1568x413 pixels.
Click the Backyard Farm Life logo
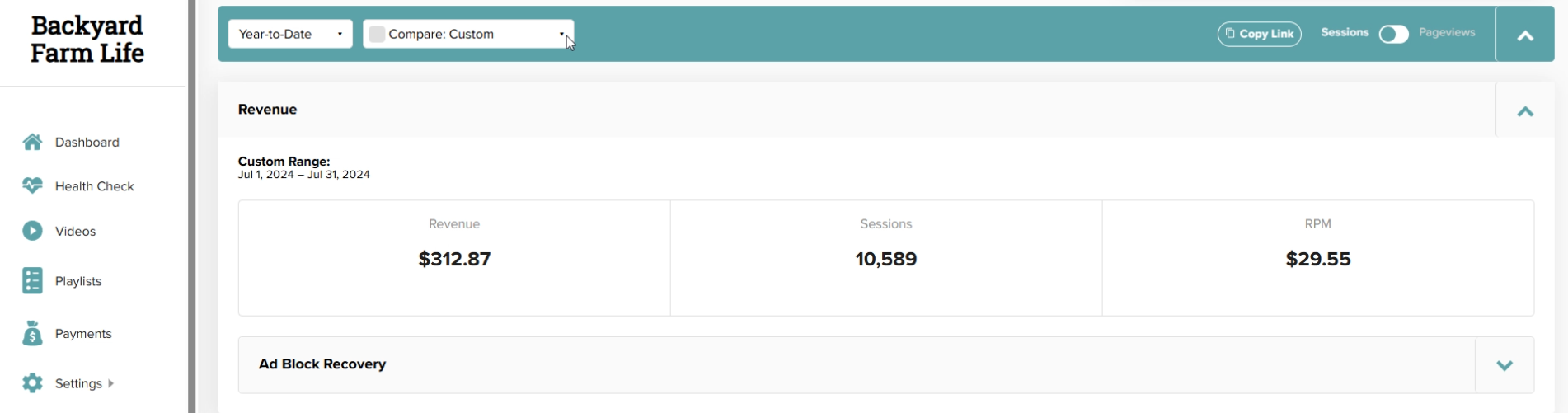(x=87, y=40)
